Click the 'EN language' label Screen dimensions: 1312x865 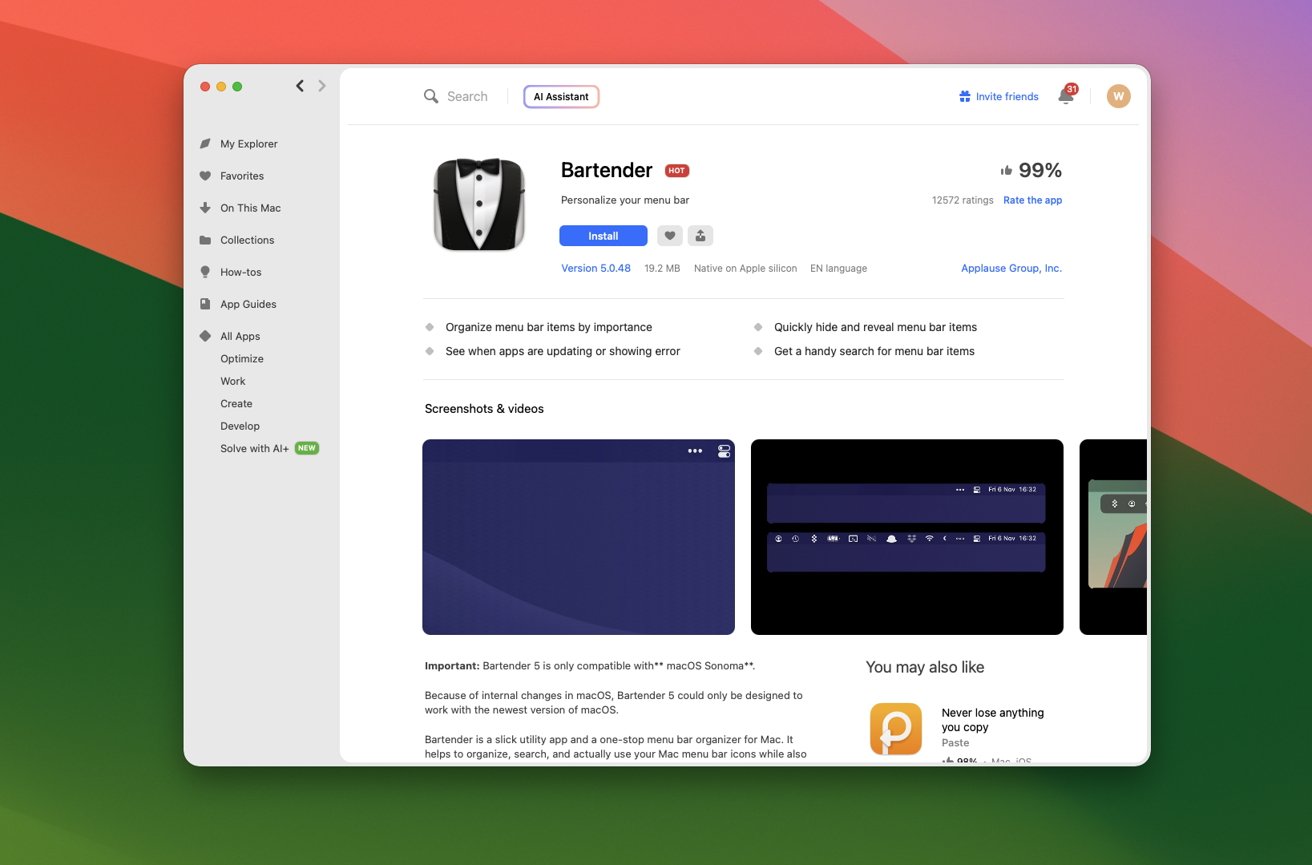[838, 268]
